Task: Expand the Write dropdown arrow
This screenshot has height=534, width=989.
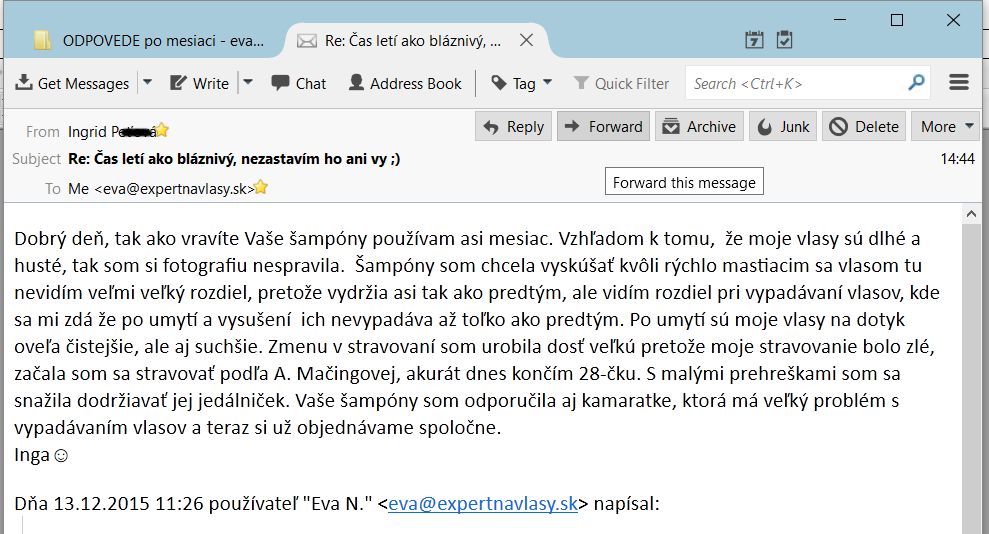Action: pos(248,82)
